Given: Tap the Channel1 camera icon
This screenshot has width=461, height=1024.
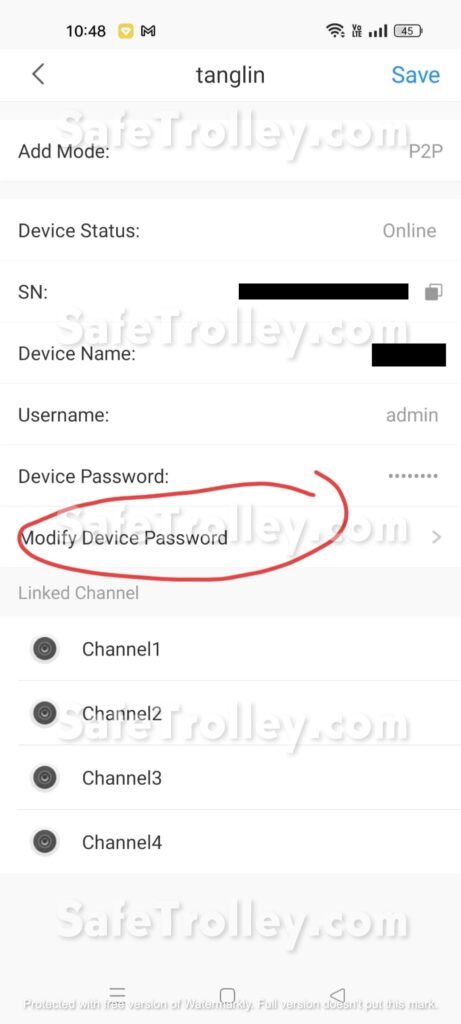Looking at the screenshot, I should (44, 649).
